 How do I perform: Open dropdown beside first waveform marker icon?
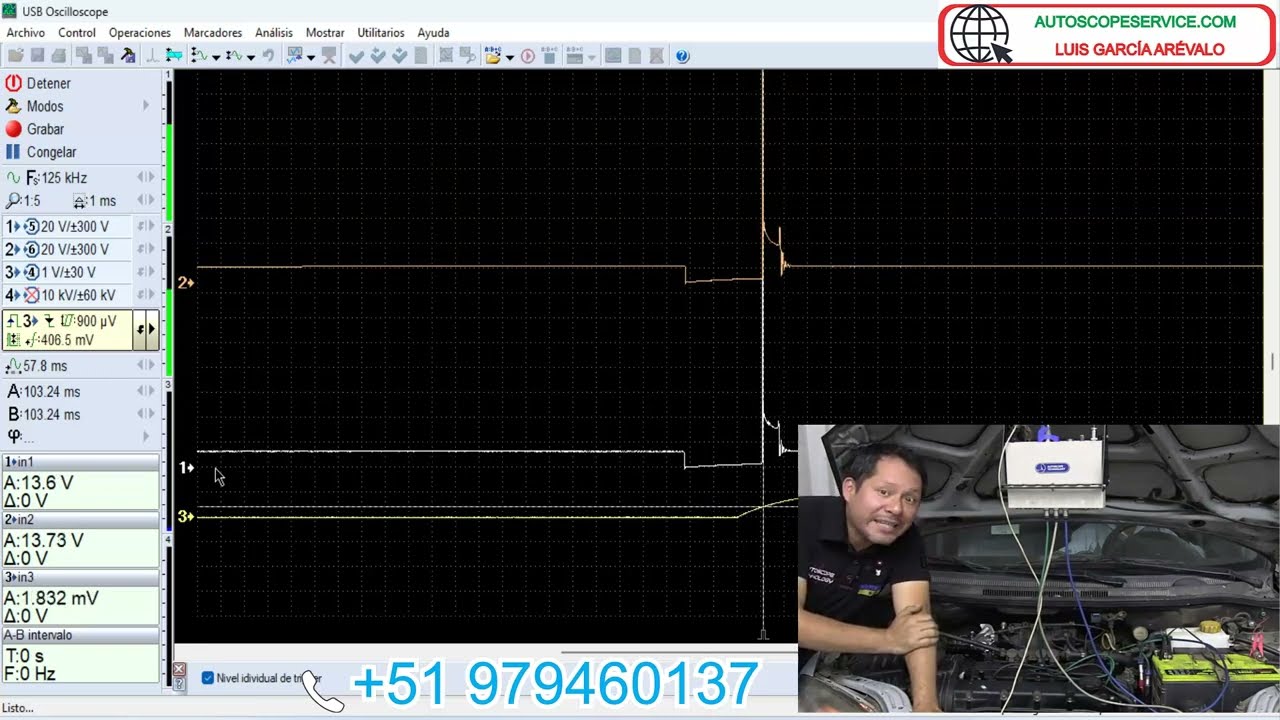coord(215,57)
